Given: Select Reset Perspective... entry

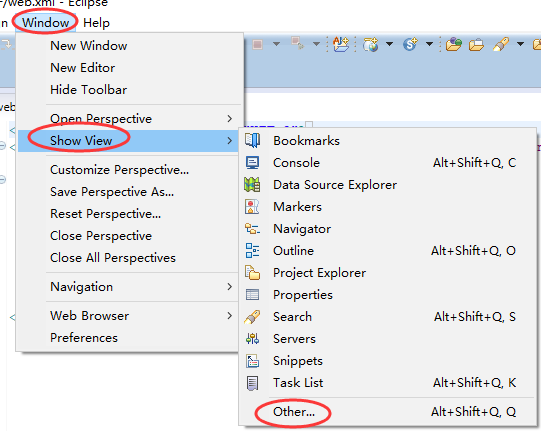Looking at the screenshot, I should pos(105,214).
